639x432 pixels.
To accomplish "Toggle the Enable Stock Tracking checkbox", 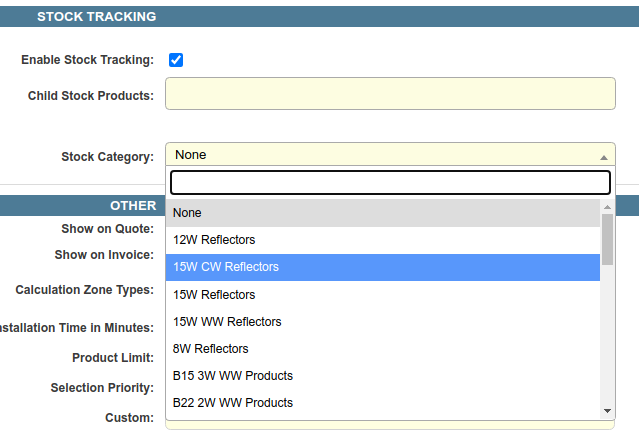I will tap(176, 60).
